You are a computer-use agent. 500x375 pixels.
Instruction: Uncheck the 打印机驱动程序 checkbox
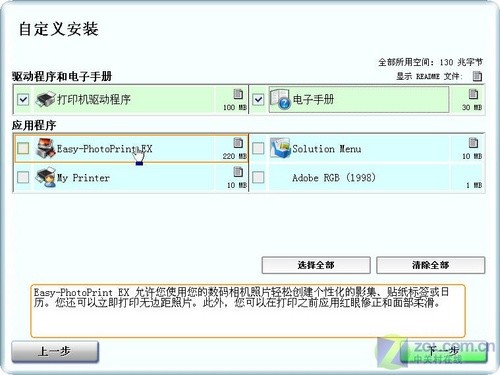(x=23, y=99)
